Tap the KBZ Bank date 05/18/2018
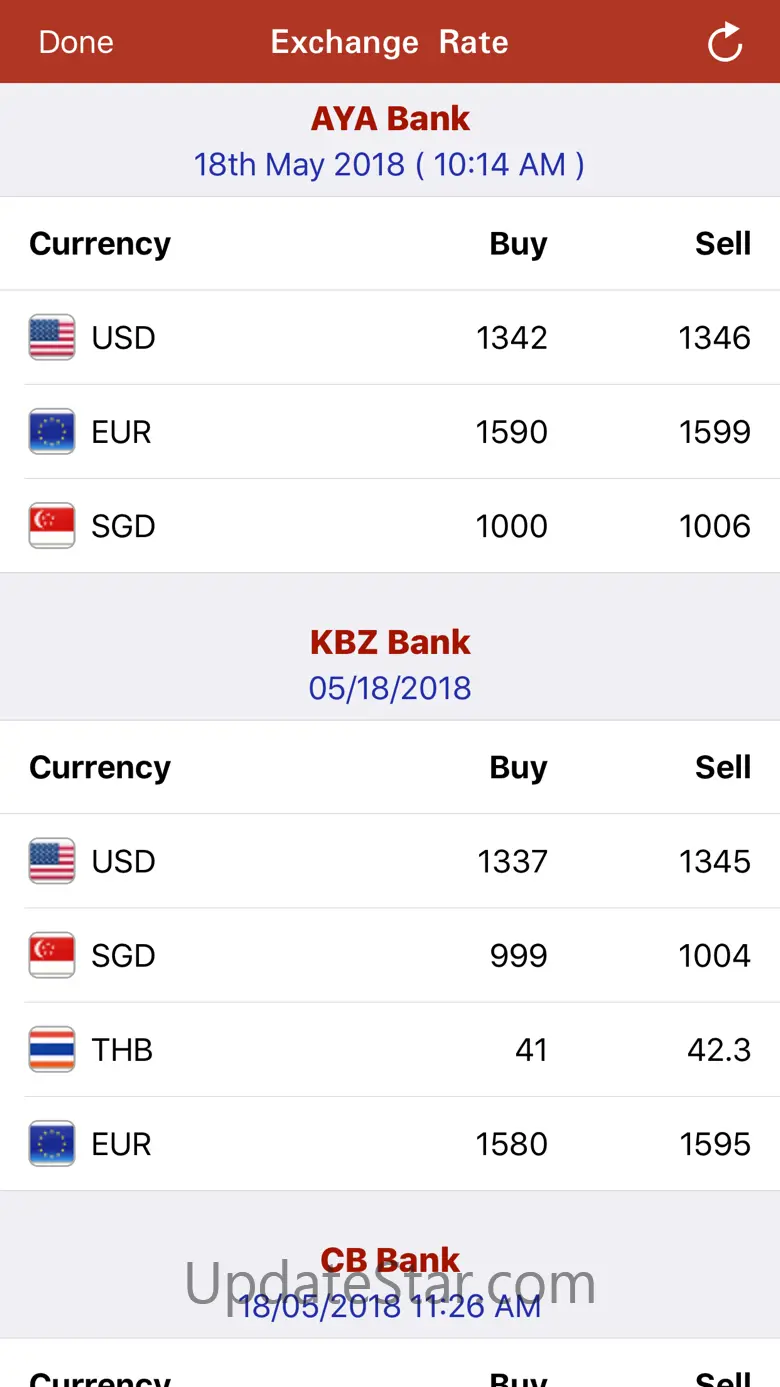This screenshot has height=1387, width=780. click(x=390, y=689)
